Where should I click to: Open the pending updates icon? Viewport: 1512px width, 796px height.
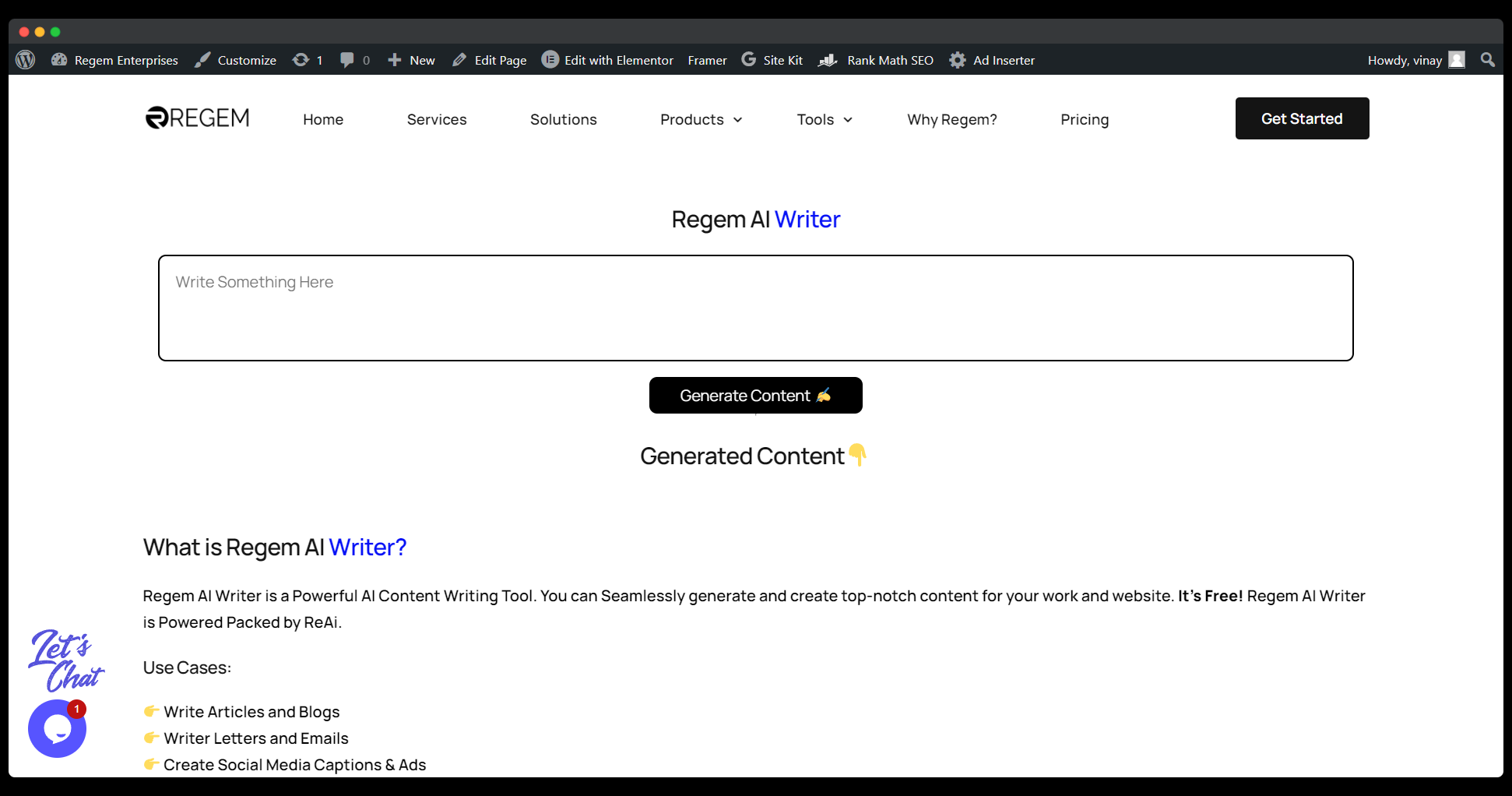tap(301, 60)
